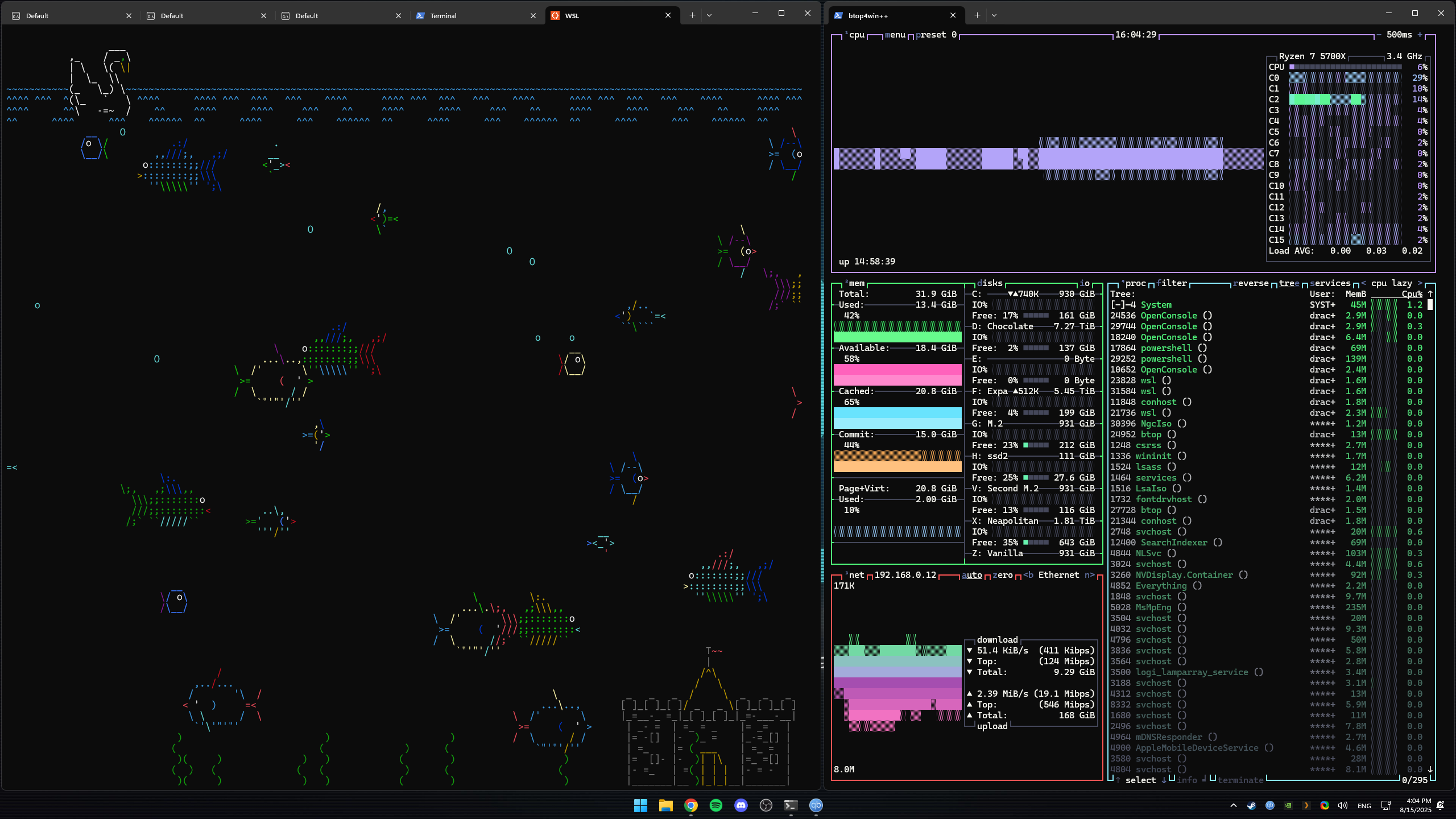Open tab dropdown in WSL terminal window
1456x819 pixels.
coord(709,15)
